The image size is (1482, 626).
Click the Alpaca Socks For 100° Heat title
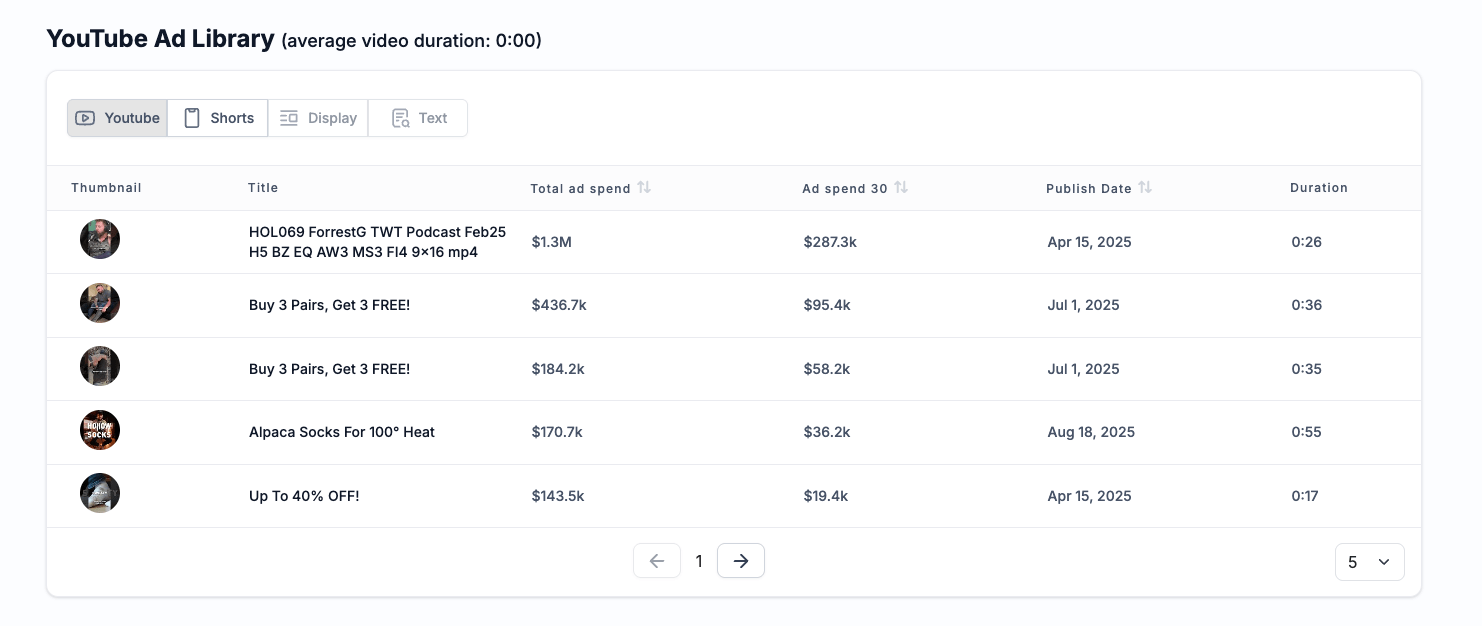[x=342, y=432]
